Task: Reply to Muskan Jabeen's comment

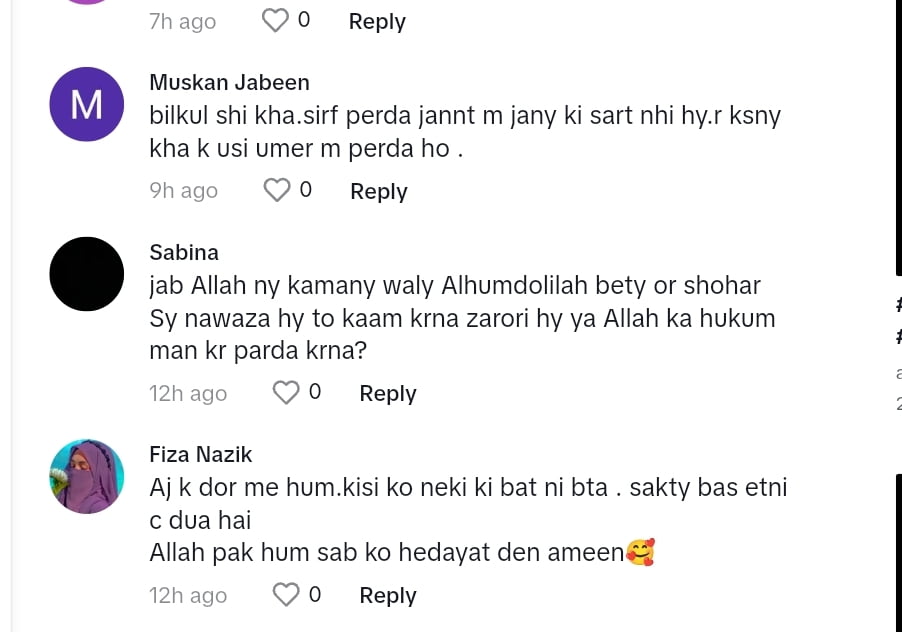Action: click(x=378, y=191)
